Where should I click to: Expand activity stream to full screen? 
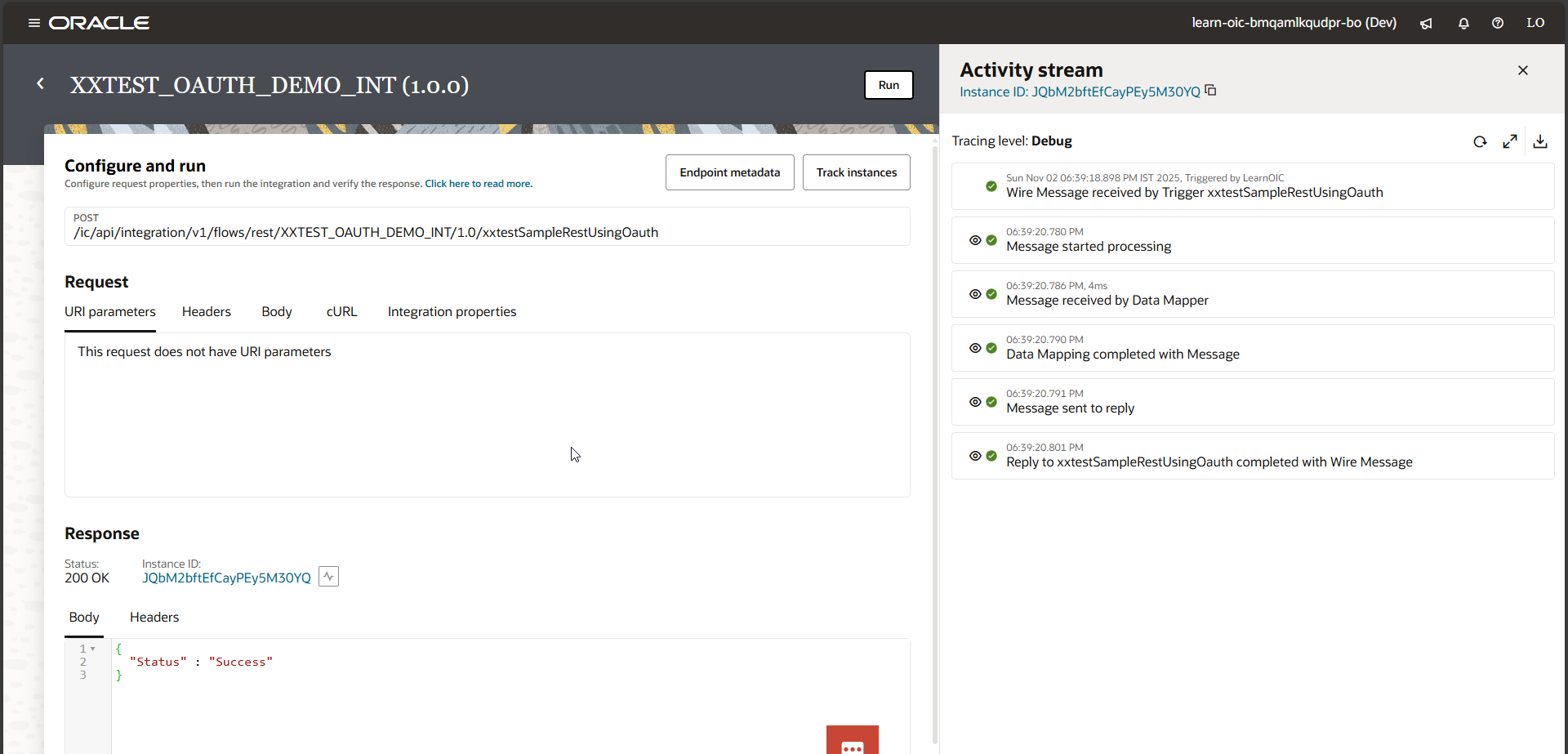coord(1510,141)
